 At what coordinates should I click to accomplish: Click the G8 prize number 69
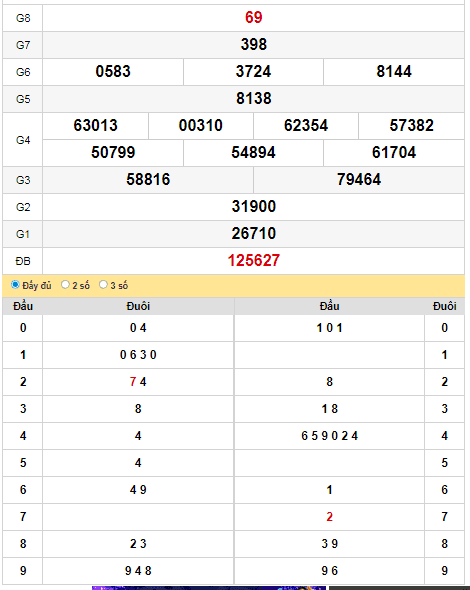pyautogui.click(x=254, y=17)
